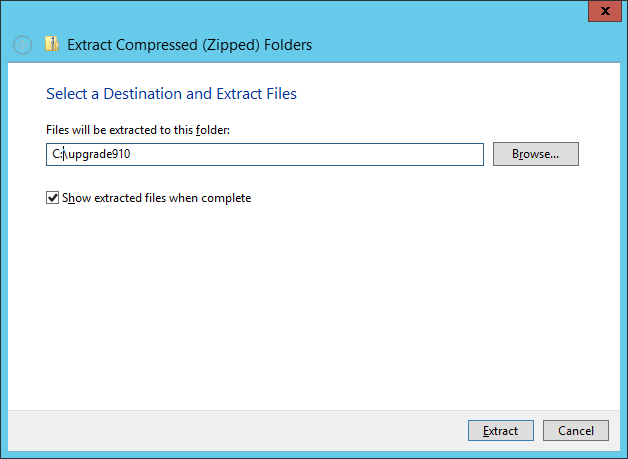Image resolution: width=628 pixels, height=459 pixels.
Task: Click the empty blue title bar area
Action: (x=300, y=12)
